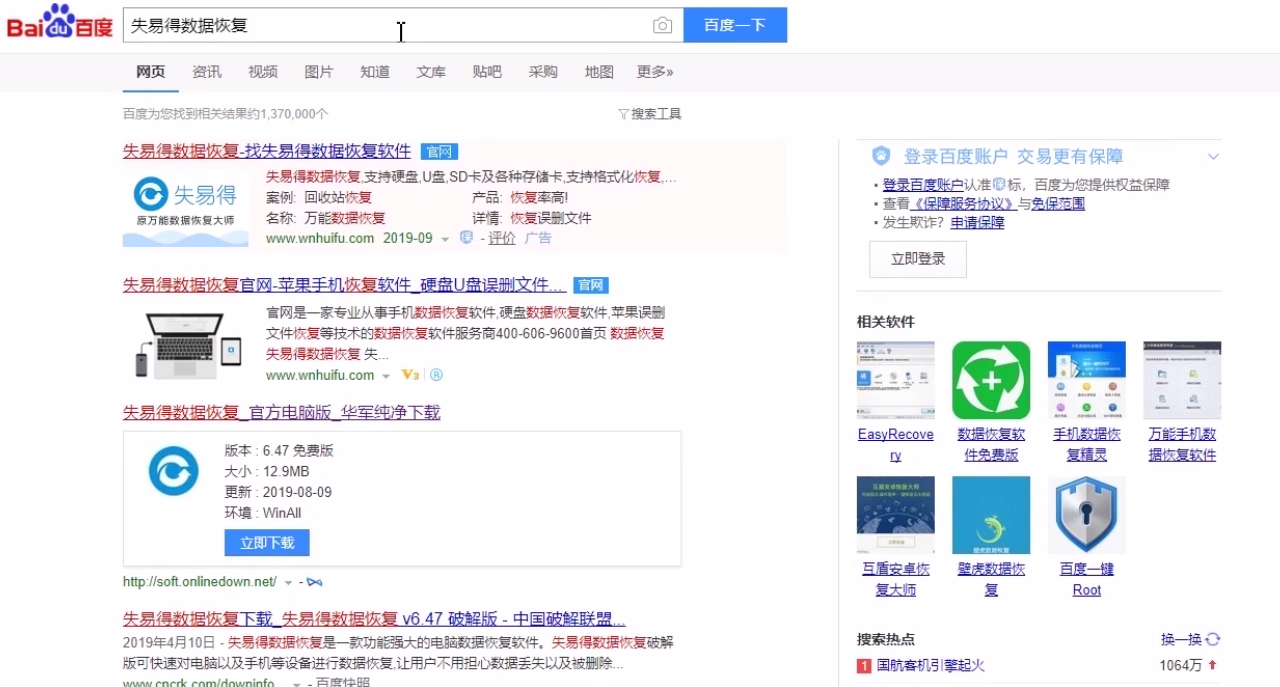Click the 换一换 link

pyautogui.click(x=1181, y=640)
